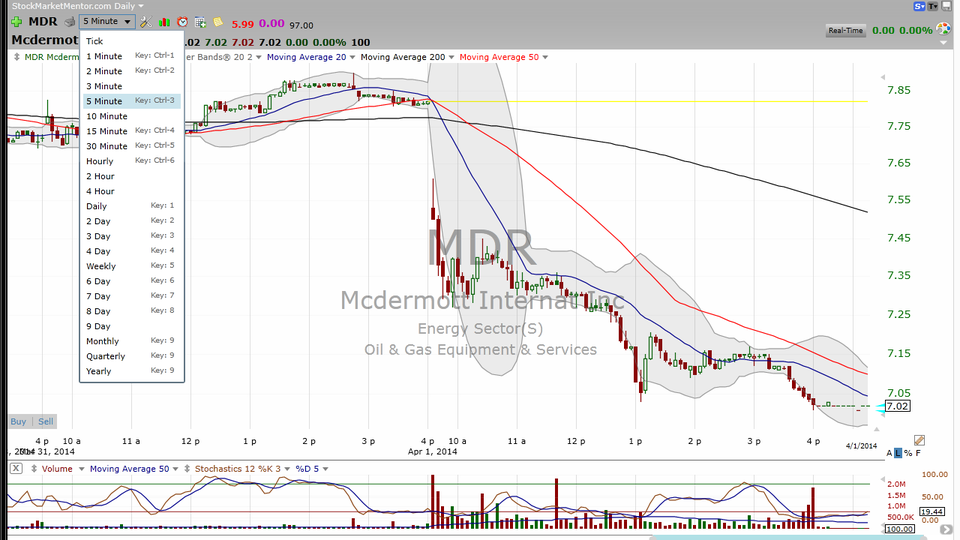Screen dimensions: 960x540
Task: Pick 7 Day timeframe
Action: pos(132,296)
